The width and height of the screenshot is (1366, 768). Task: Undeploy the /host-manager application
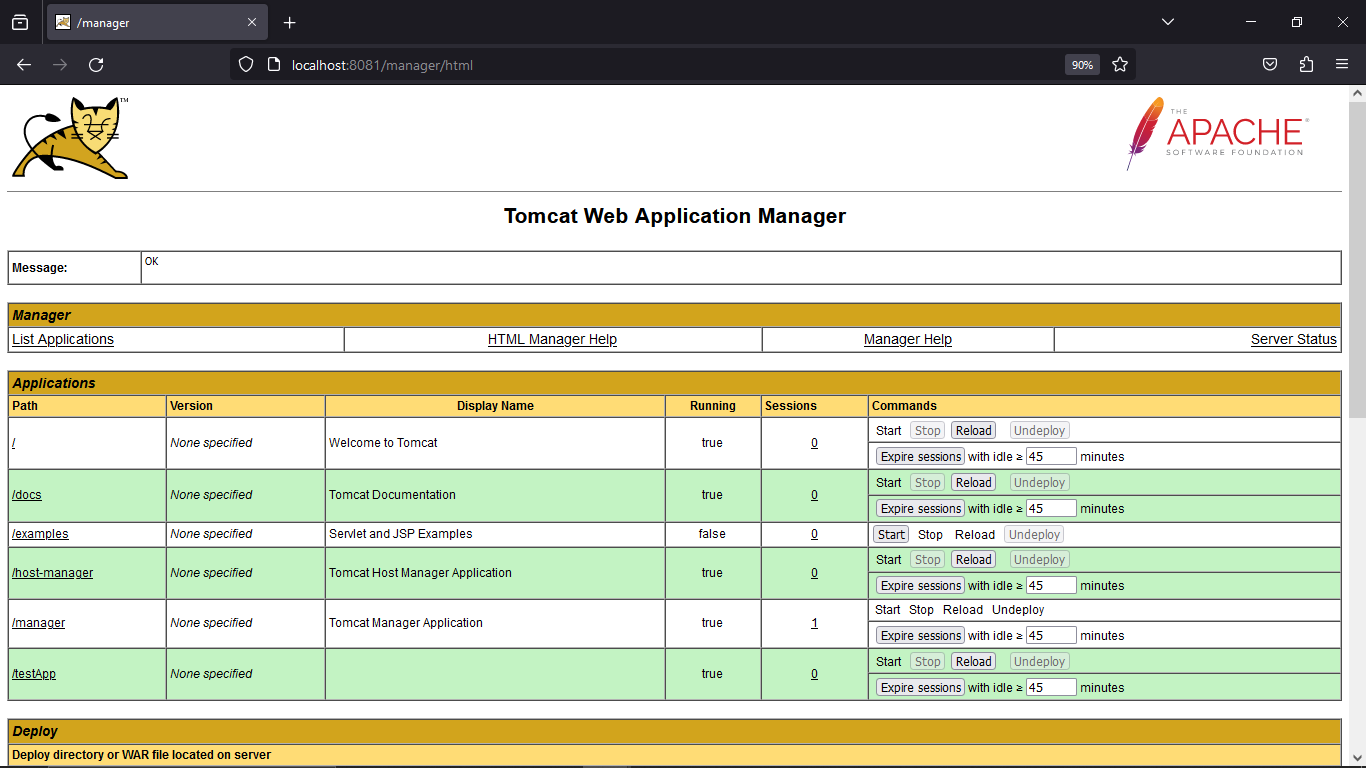coord(1040,560)
